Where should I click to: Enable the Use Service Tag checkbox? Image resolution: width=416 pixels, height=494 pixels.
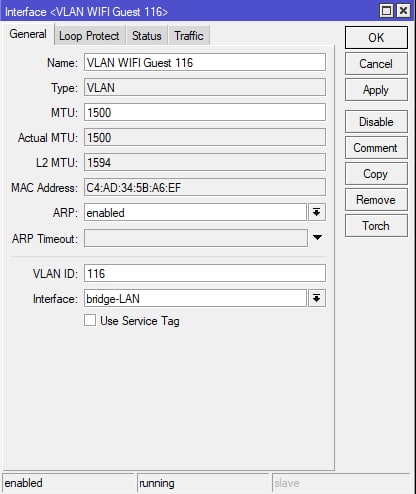click(90, 320)
